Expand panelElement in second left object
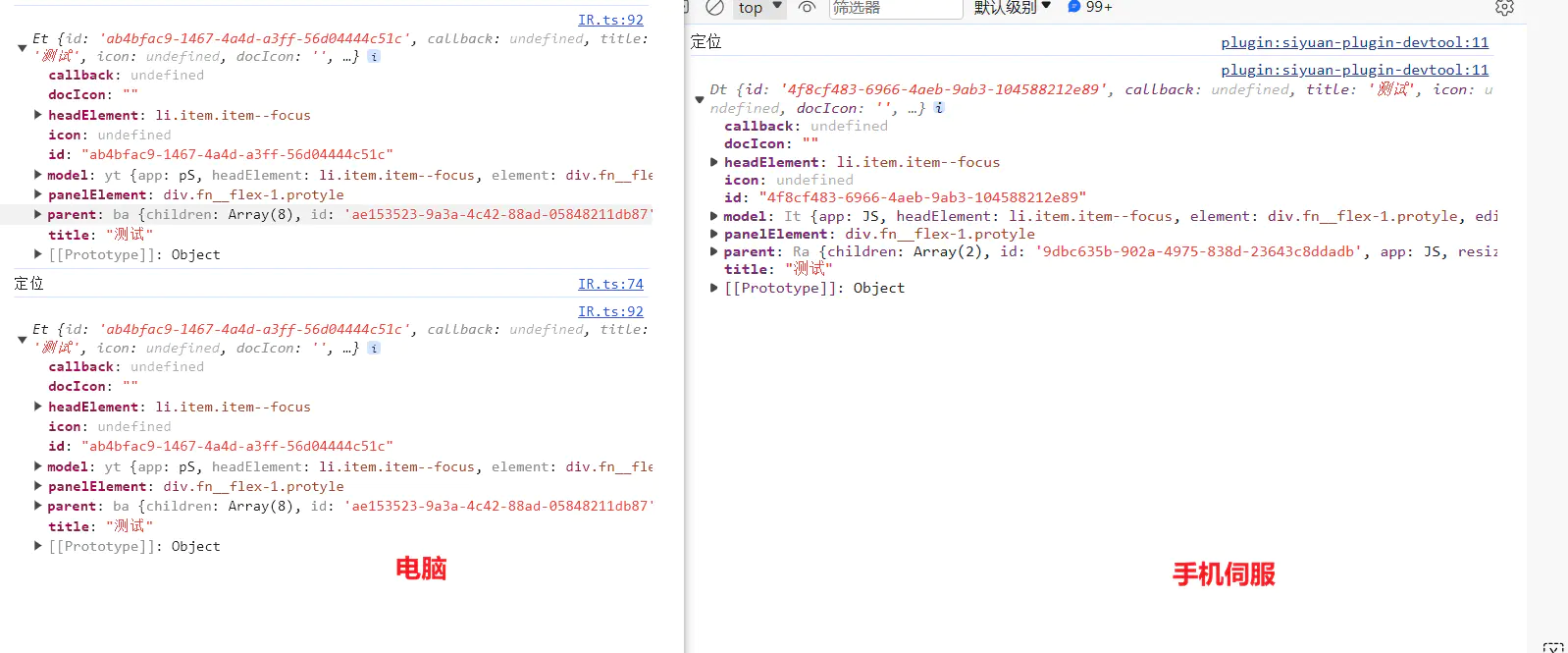 (x=38, y=486)
